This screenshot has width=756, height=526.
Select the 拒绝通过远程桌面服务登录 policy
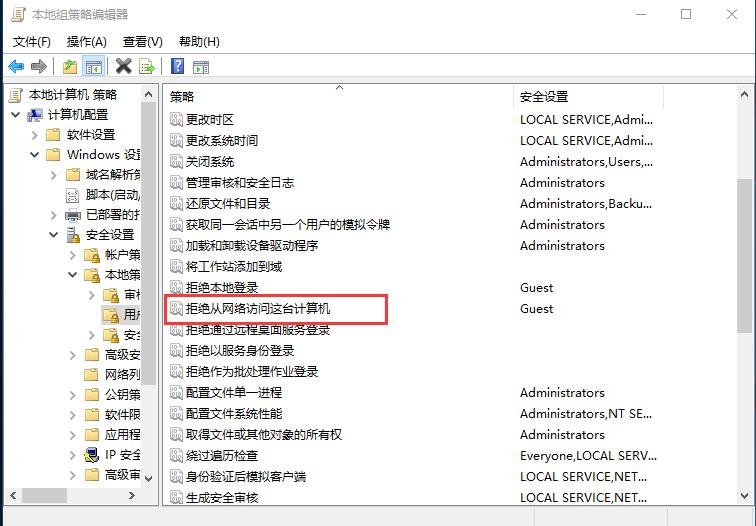tap(258, 330)
